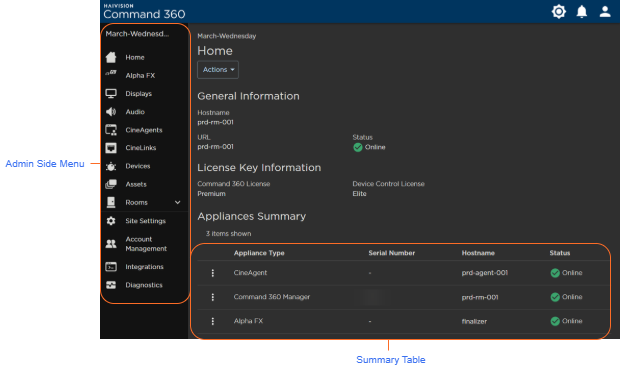Click the Alpha FX sidebar icon
Viewport: 620px width, 365px height.
[111, 73]
